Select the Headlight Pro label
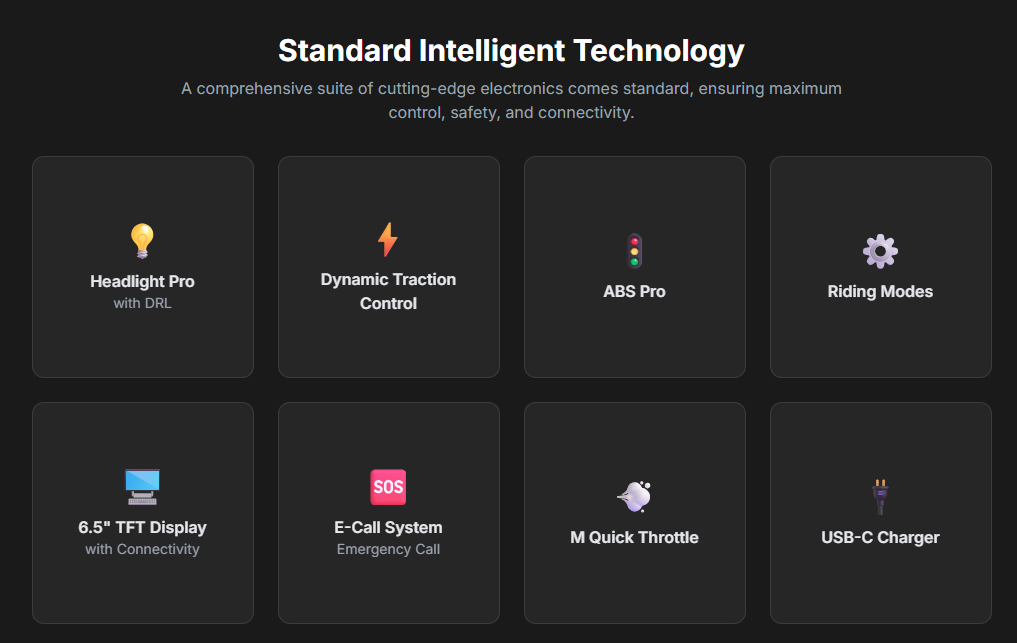 pos(142,281)
